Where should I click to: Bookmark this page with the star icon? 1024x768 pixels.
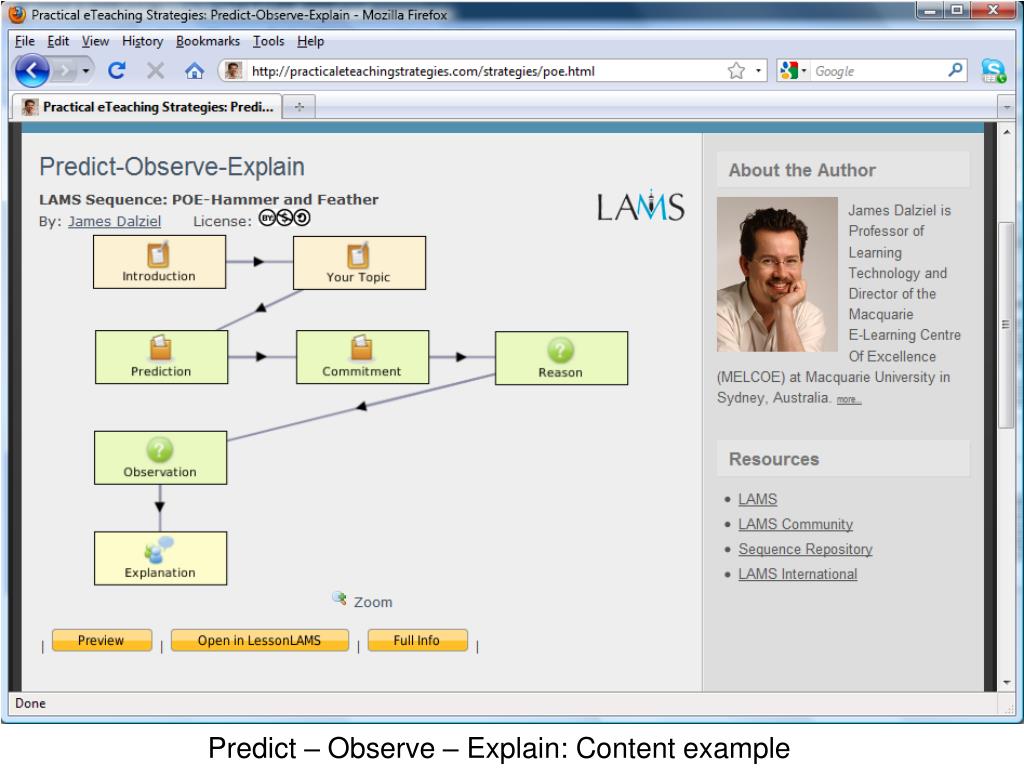click(x=736, y=71)
